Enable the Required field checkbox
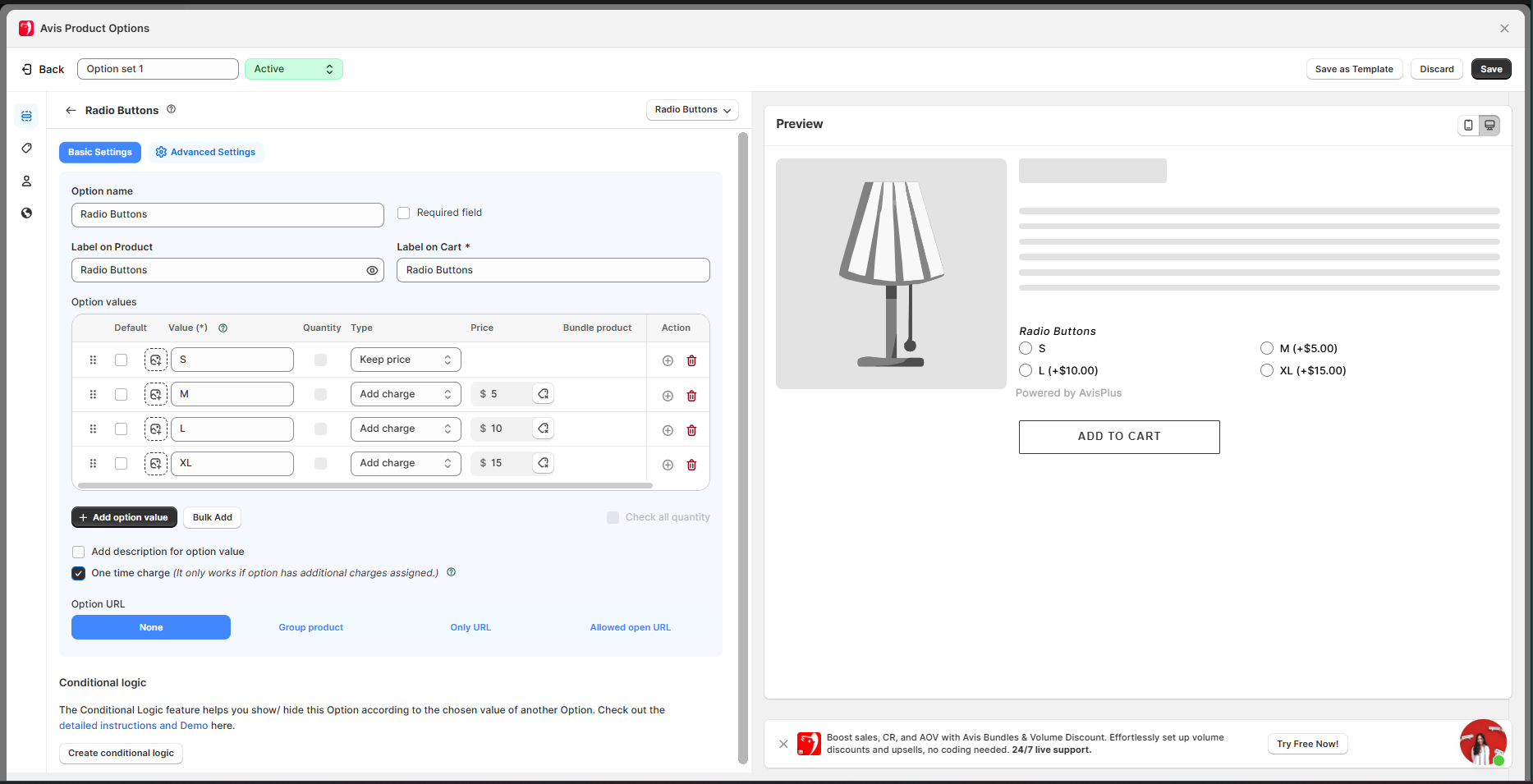The height and width of the screenshot is (784, 1533). coord(404,213)
